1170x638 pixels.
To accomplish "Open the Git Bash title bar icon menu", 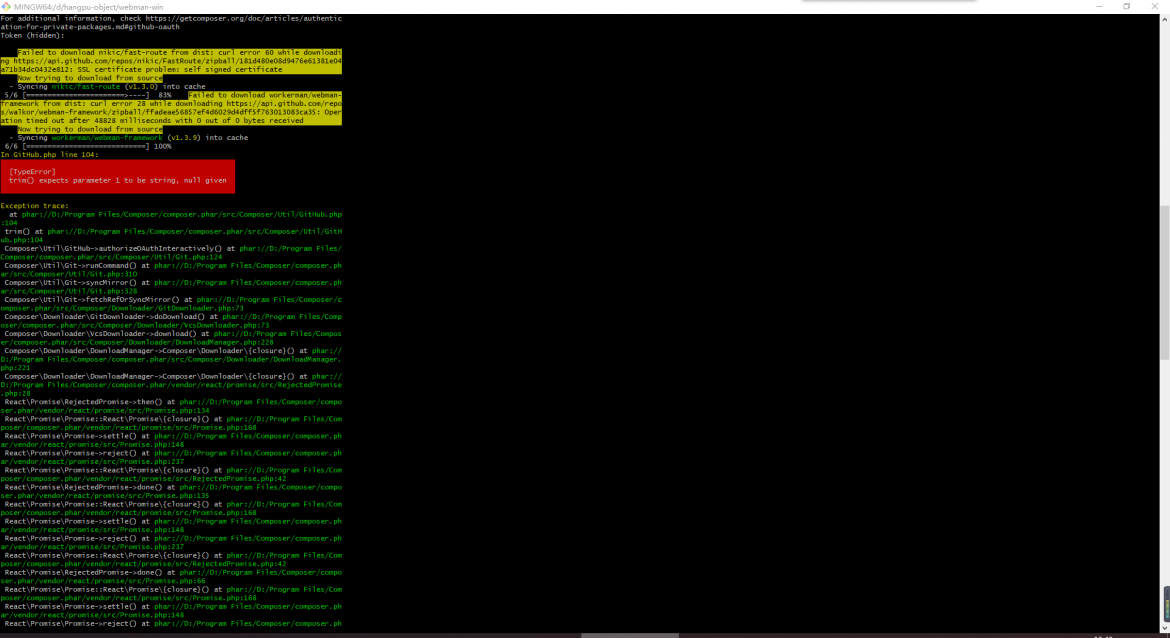I will pos(6,6).
